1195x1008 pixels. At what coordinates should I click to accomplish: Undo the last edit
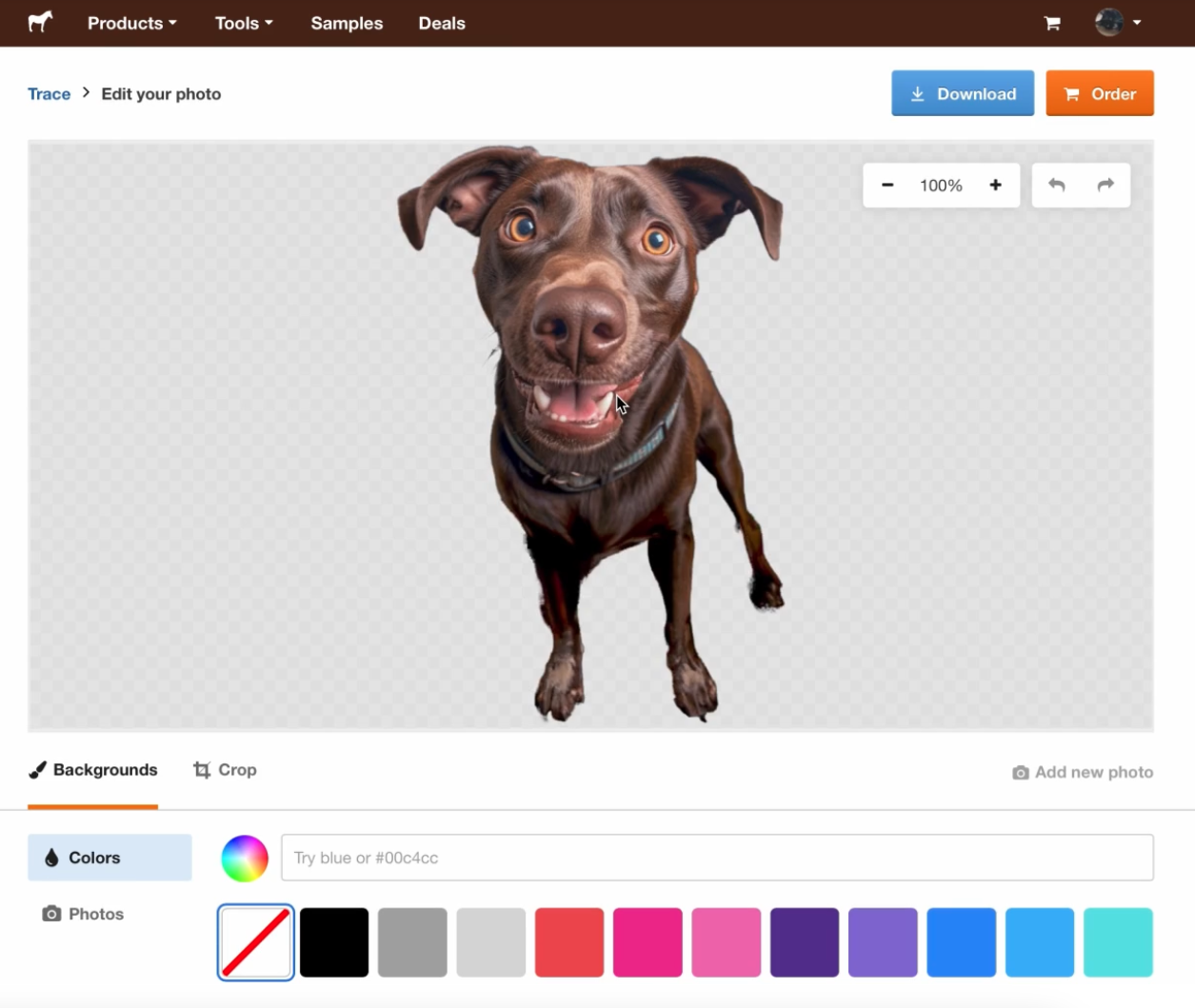[x=1057, y=185]
